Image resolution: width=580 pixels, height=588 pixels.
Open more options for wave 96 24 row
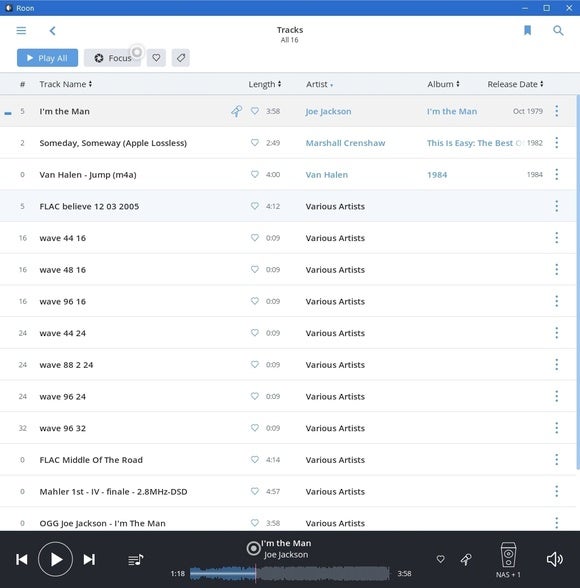[557, 396]
